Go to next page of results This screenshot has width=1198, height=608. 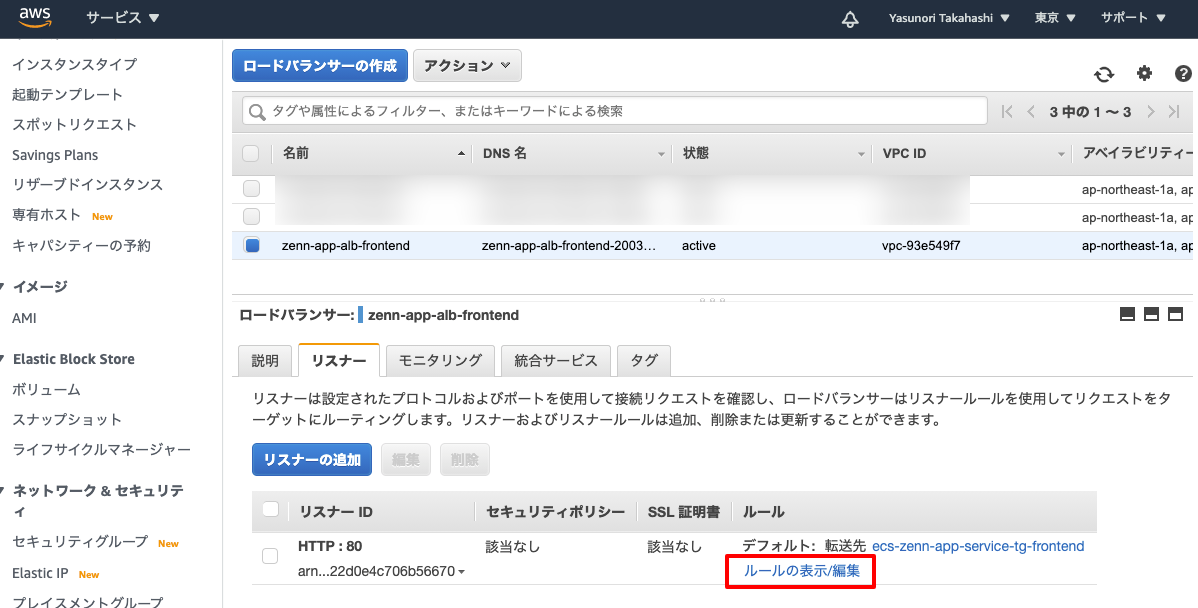pyautogui.click(x=1151, y=112)
